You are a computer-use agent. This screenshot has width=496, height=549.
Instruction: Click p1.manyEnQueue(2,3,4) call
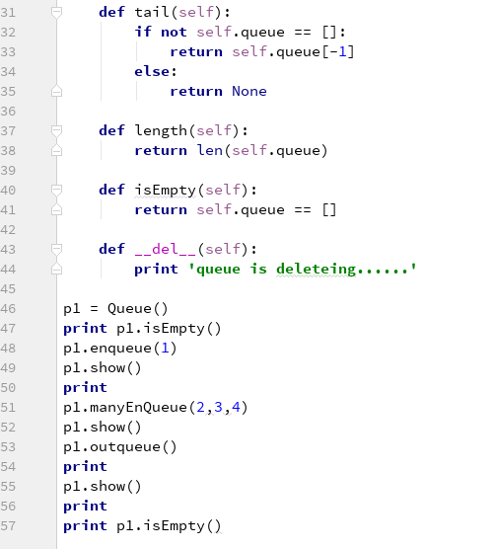point(155,408)
